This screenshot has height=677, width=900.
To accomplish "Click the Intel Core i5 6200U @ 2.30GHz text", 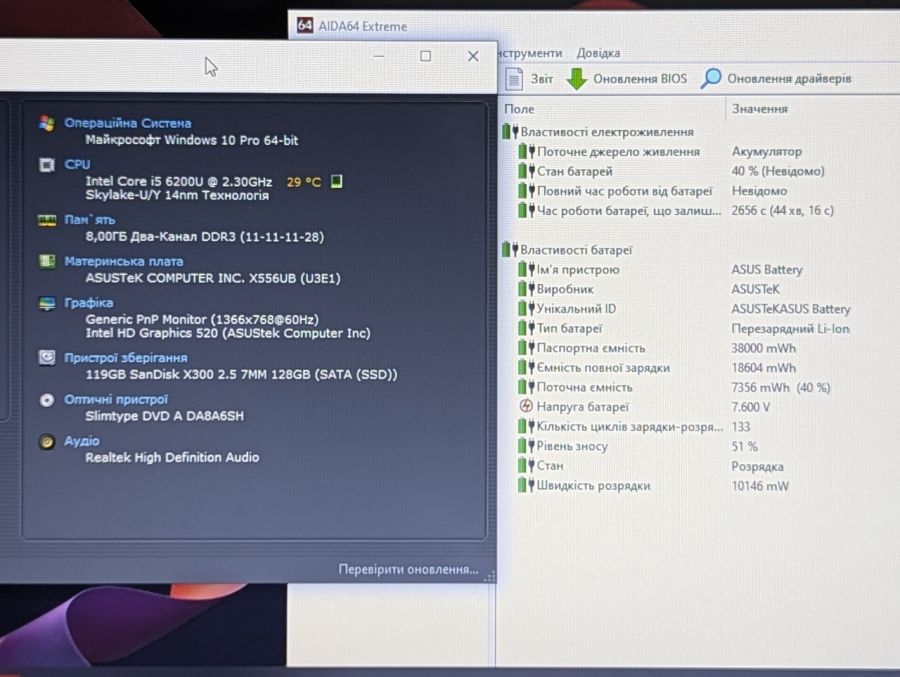I will pos(179,181).
